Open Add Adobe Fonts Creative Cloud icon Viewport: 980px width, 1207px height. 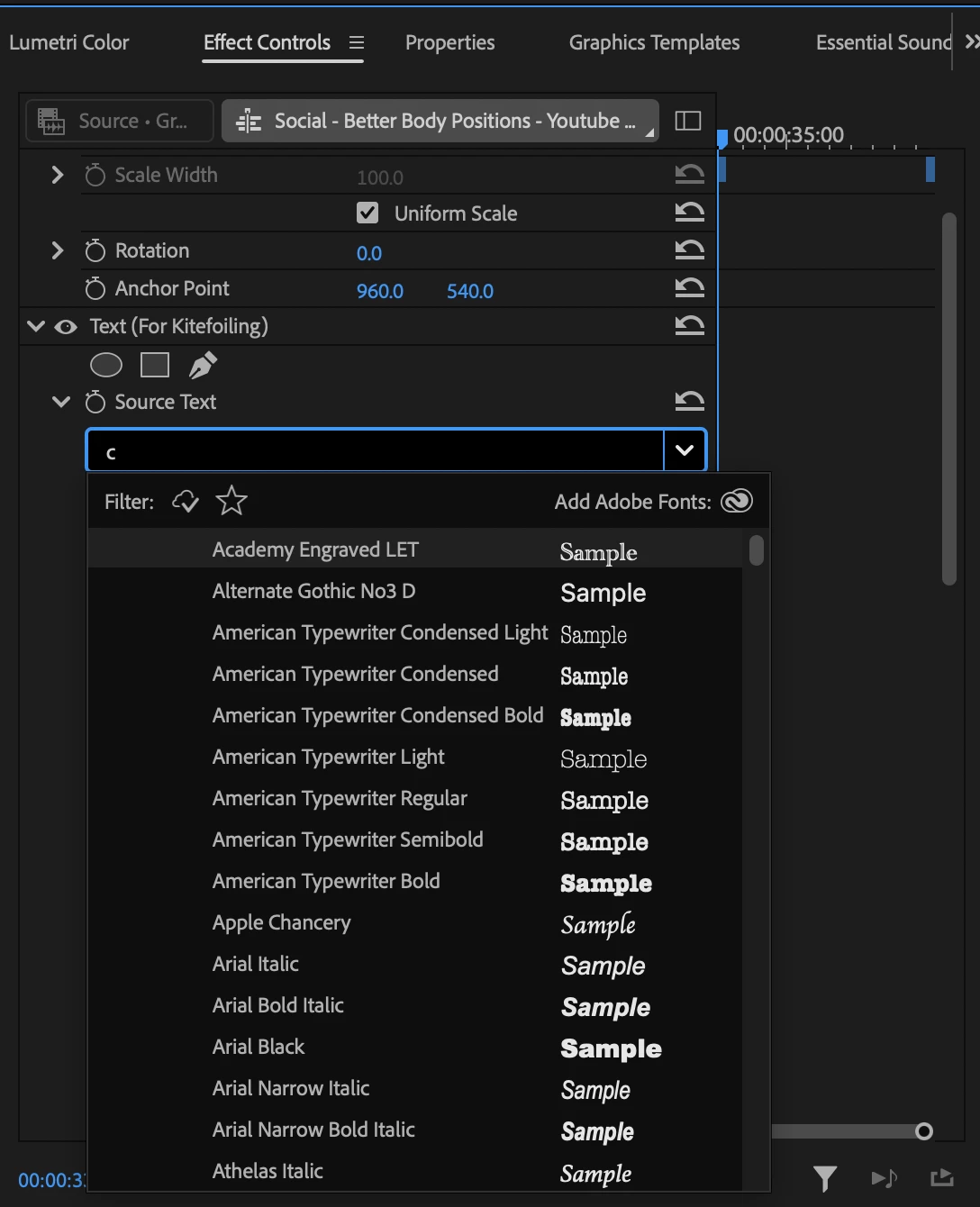[737, 502]
